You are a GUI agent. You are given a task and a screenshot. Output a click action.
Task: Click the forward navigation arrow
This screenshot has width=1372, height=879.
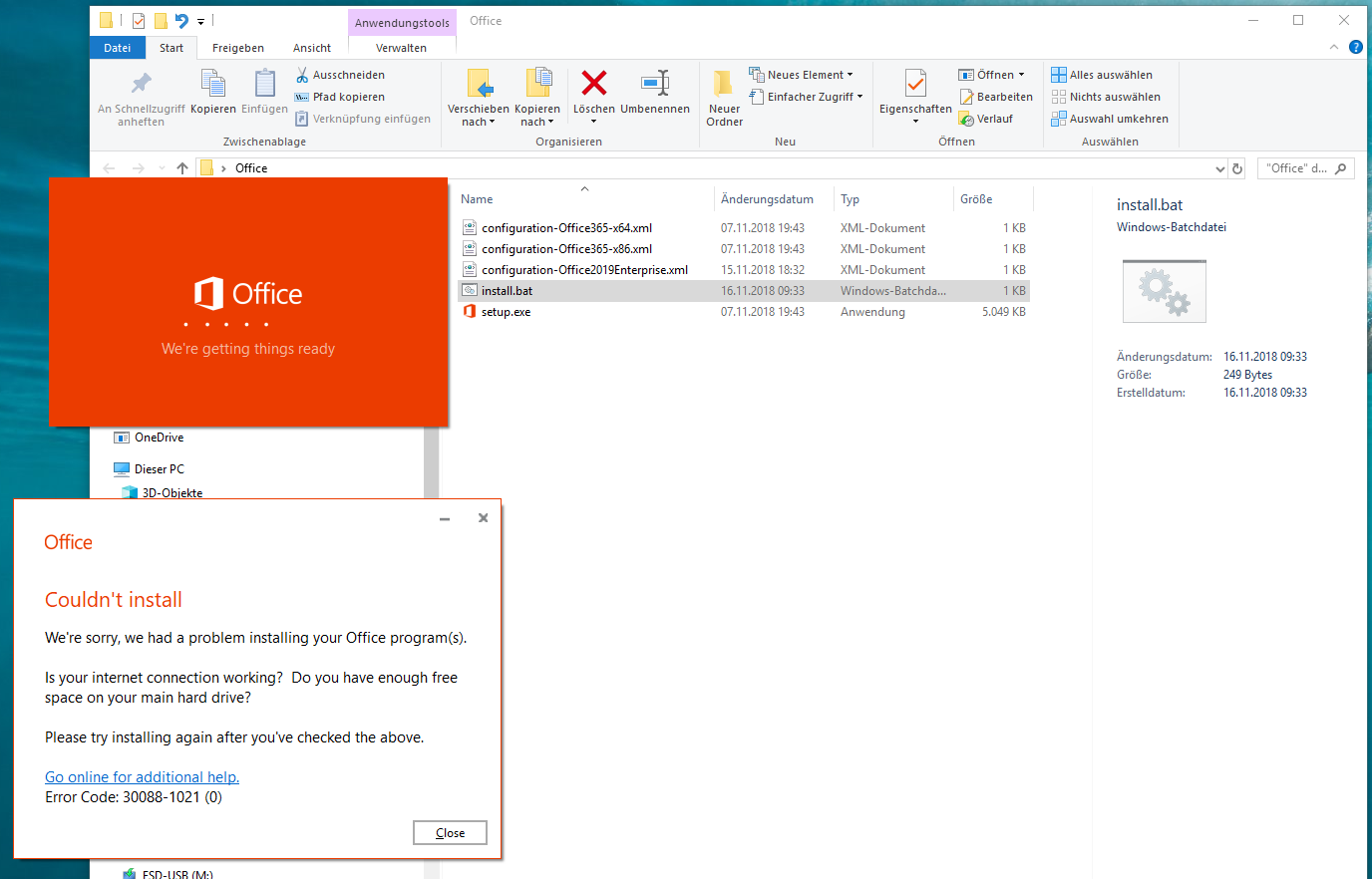pyautogui.click(x=138, y=168)
